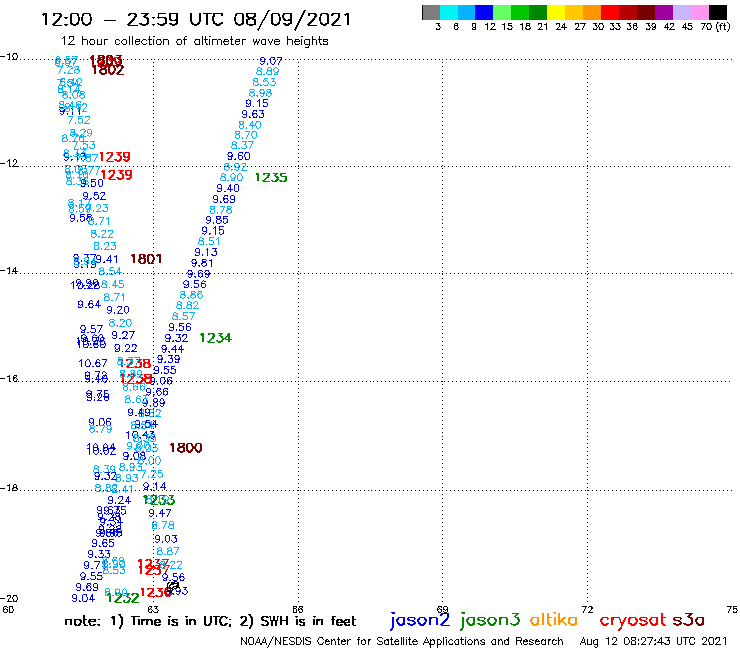The width and height of the screenshot is (740, 650).
Task: Pick the bright red swatch in the color scale
Action: click(x=610, y=13)
